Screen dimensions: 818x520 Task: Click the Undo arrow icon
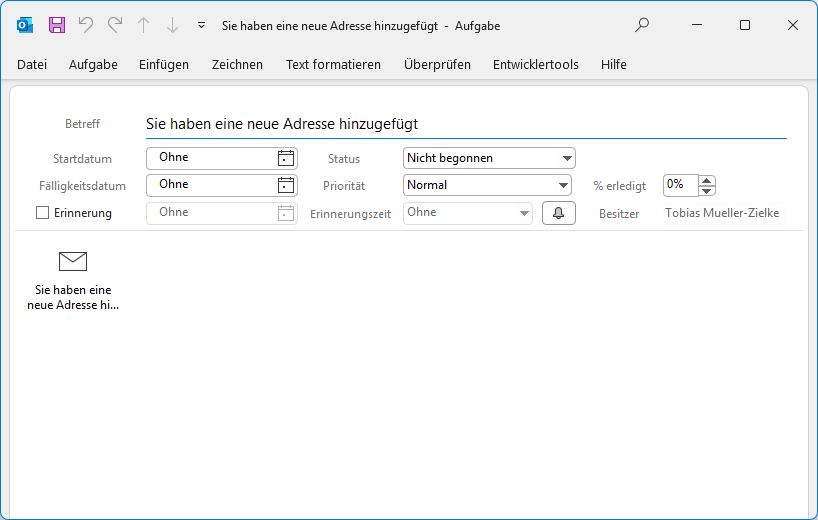pyautogui.click(x=86, y=25)
